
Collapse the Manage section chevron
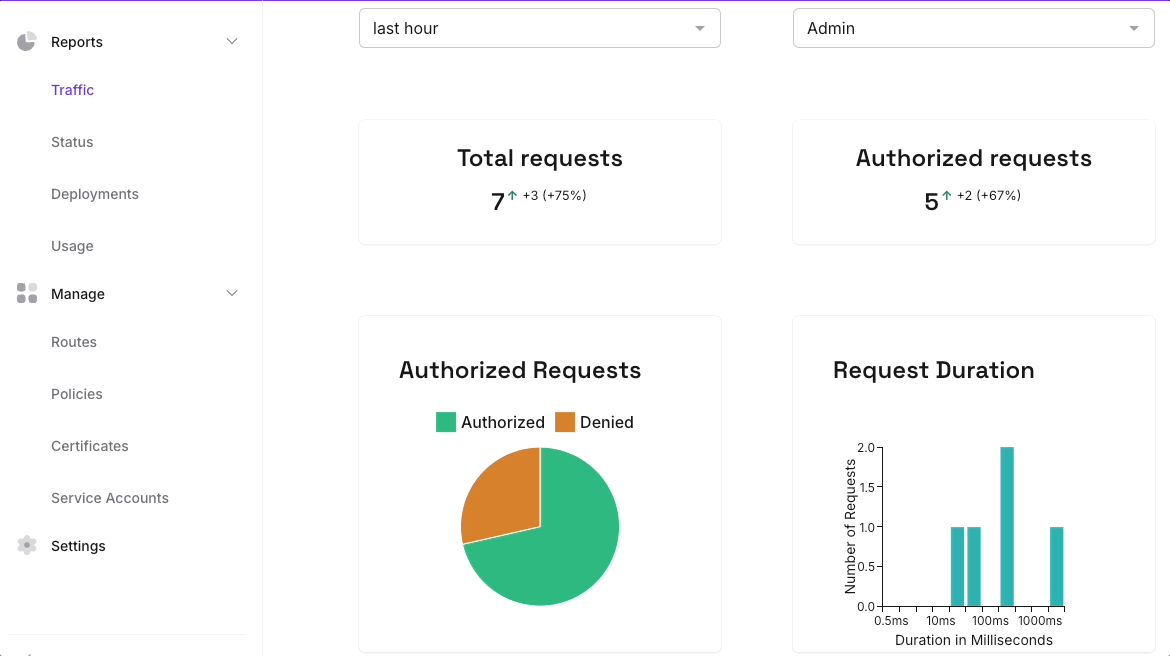point(231,293)
